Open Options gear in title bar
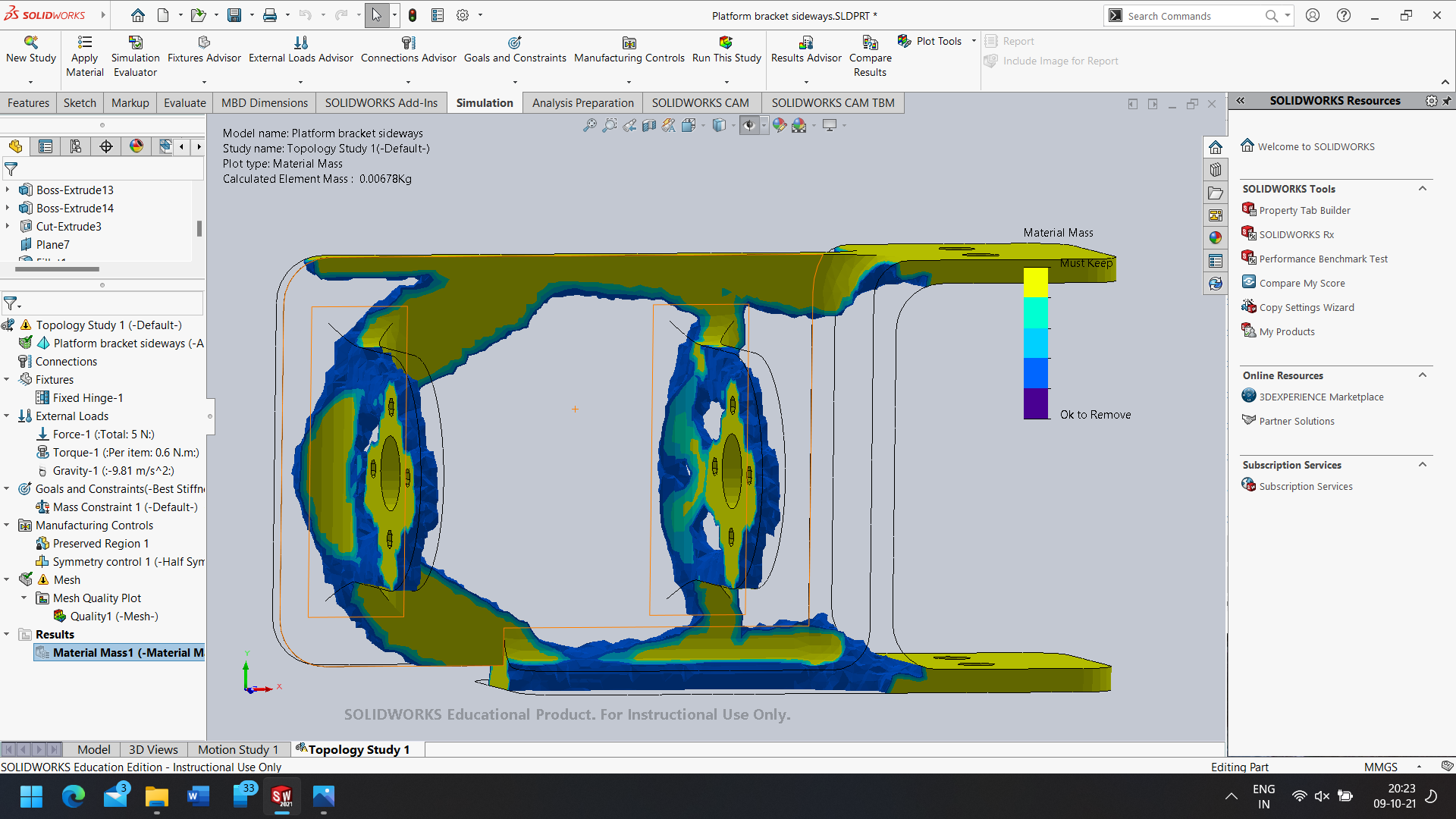1456x819 pixels. [463, 15]
